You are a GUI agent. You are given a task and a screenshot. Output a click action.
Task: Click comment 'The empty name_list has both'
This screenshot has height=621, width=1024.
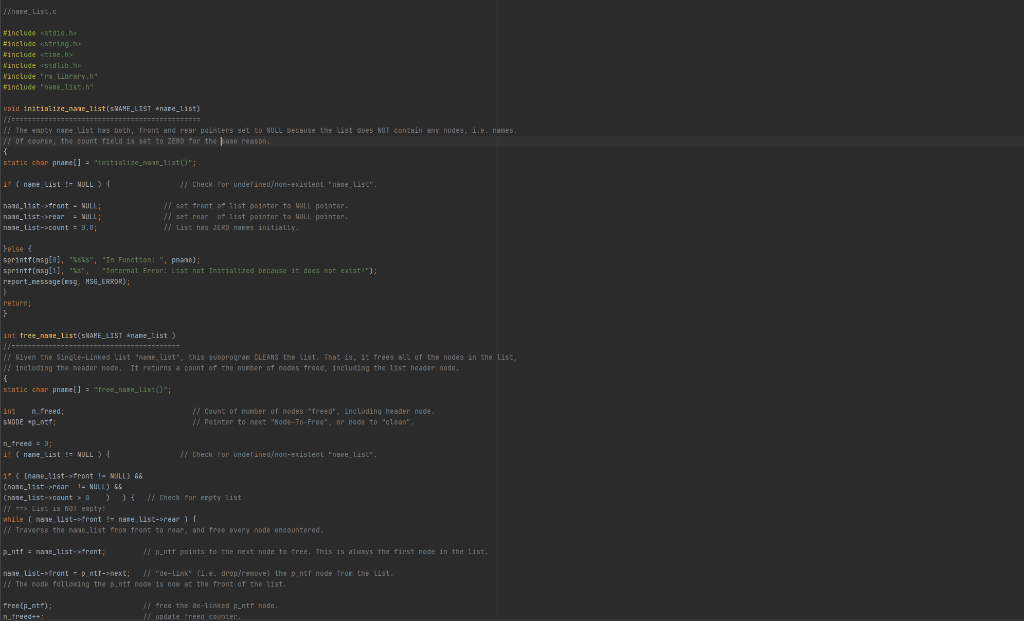pyautogui.click(x=260, y=131)
